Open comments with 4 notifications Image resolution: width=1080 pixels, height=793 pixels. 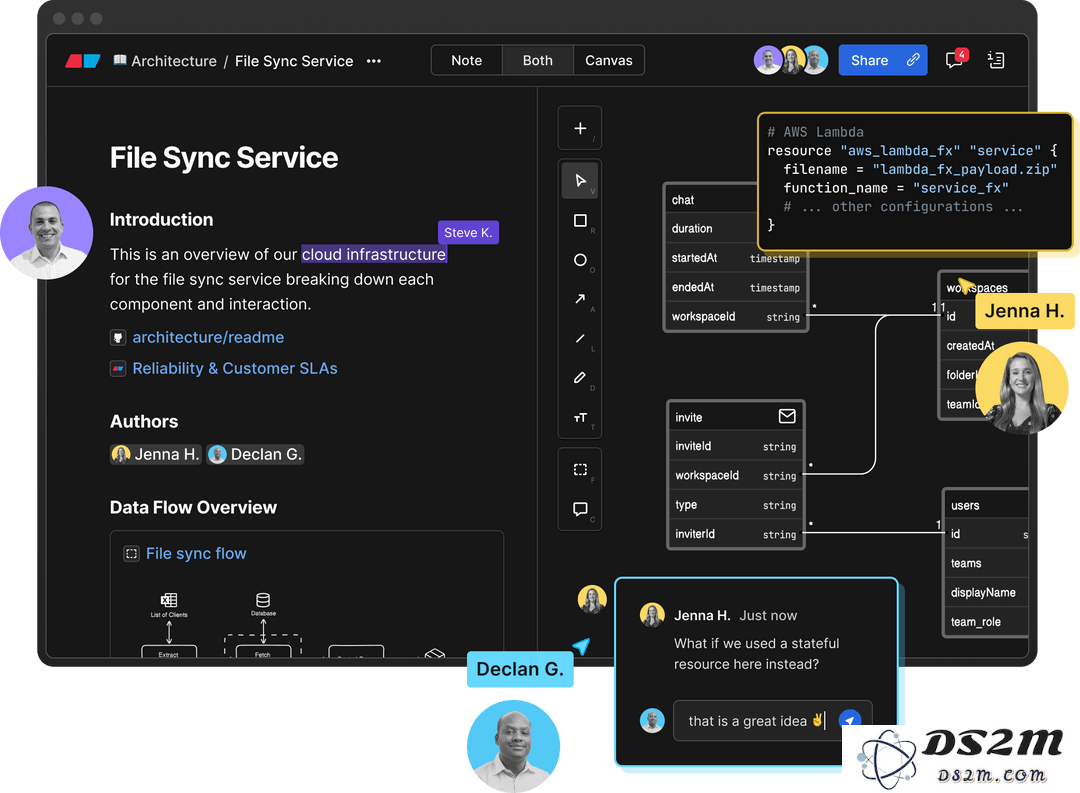coord(955,59)
